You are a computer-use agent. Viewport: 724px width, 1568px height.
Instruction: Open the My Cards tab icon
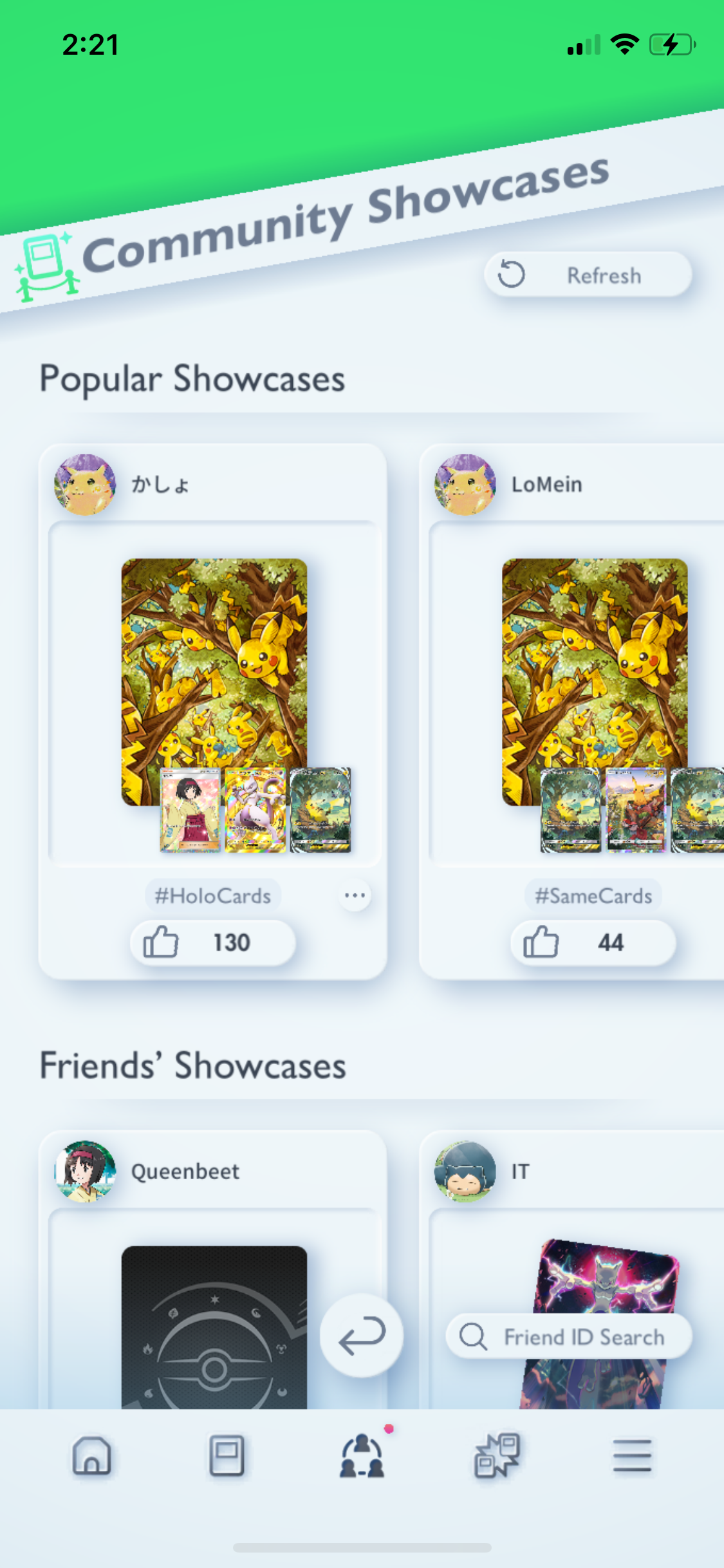pyautogui.click(x=227, y=1455)
